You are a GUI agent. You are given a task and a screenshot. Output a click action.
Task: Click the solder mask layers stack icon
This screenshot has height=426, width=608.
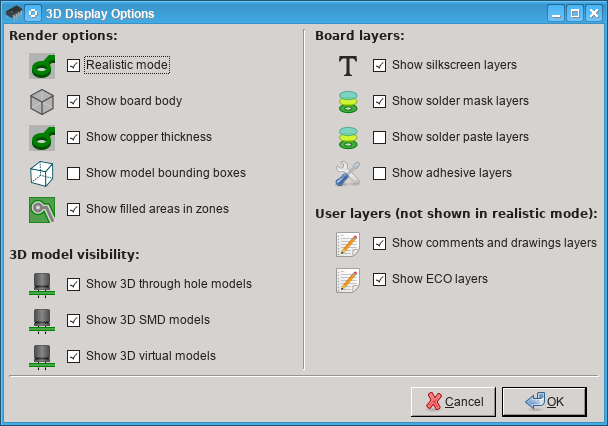(348, 102)
